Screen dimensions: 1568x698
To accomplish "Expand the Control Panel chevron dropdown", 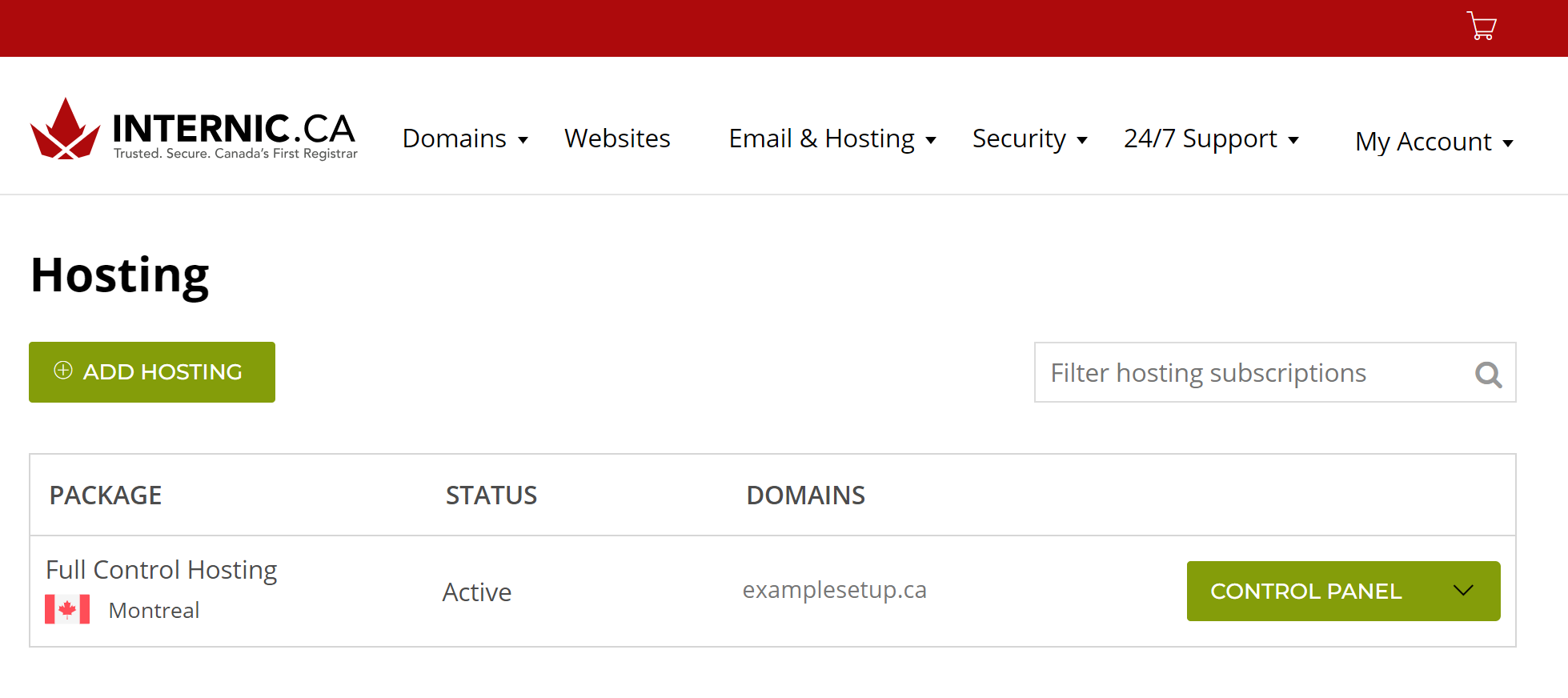I will tap(1463, 591).
